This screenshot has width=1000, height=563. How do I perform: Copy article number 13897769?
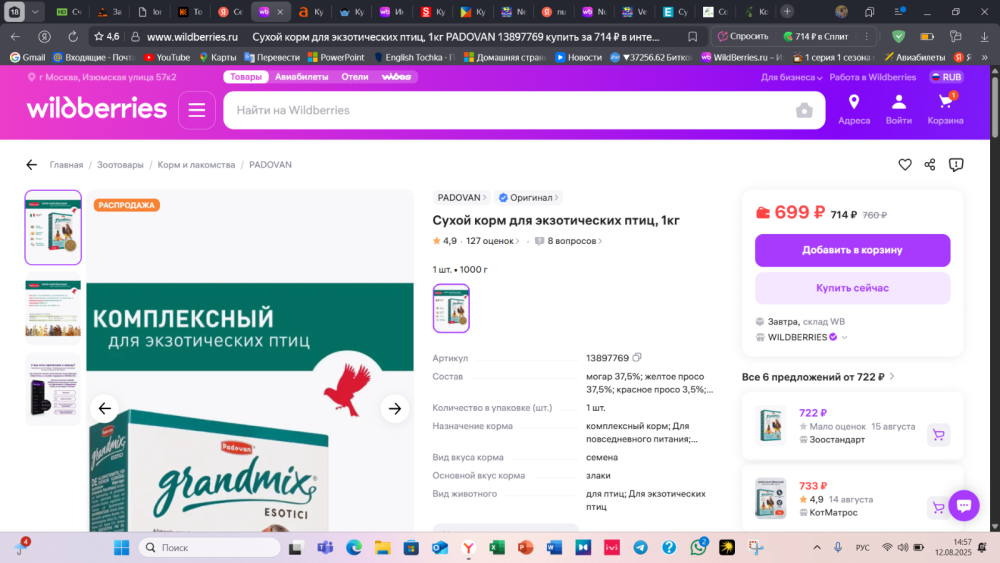click(636, 358)
